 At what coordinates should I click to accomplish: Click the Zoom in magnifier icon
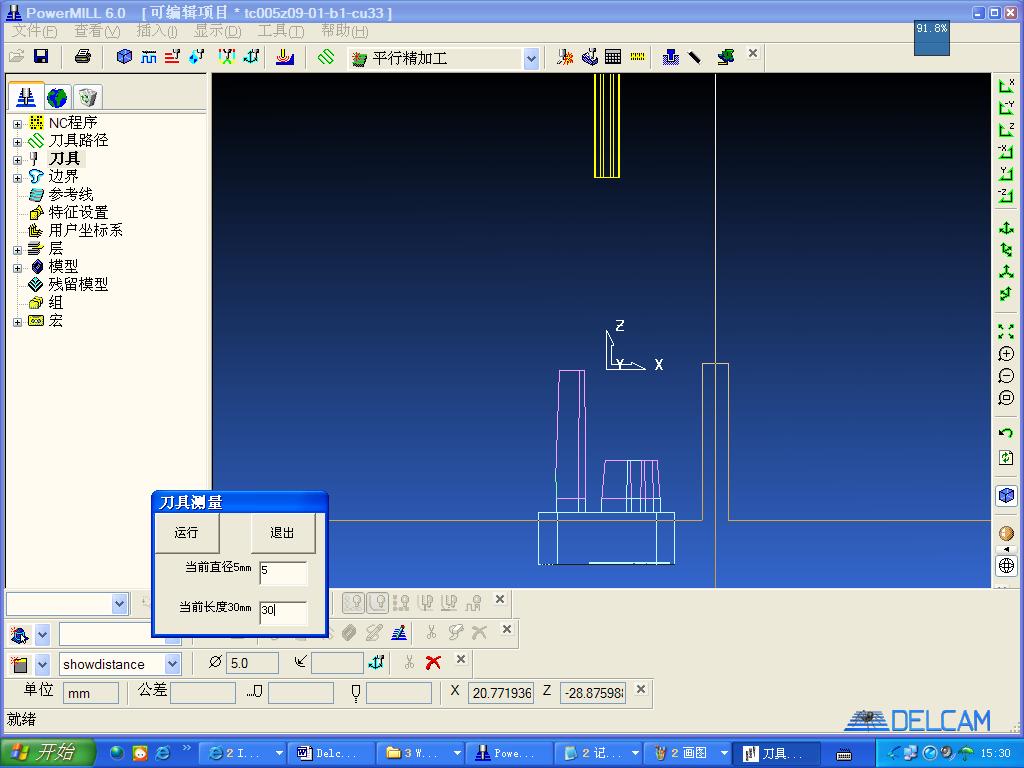(x=1006, y=354)
